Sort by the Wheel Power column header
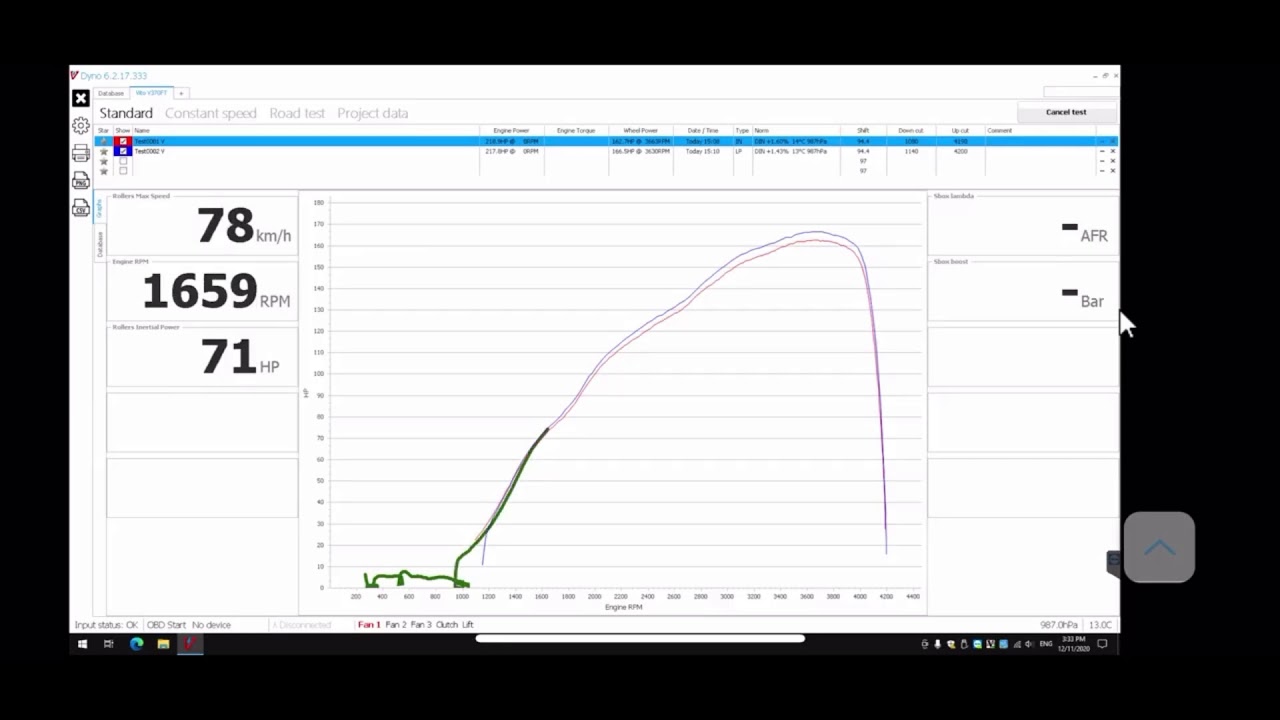 (x=640, y=131)
